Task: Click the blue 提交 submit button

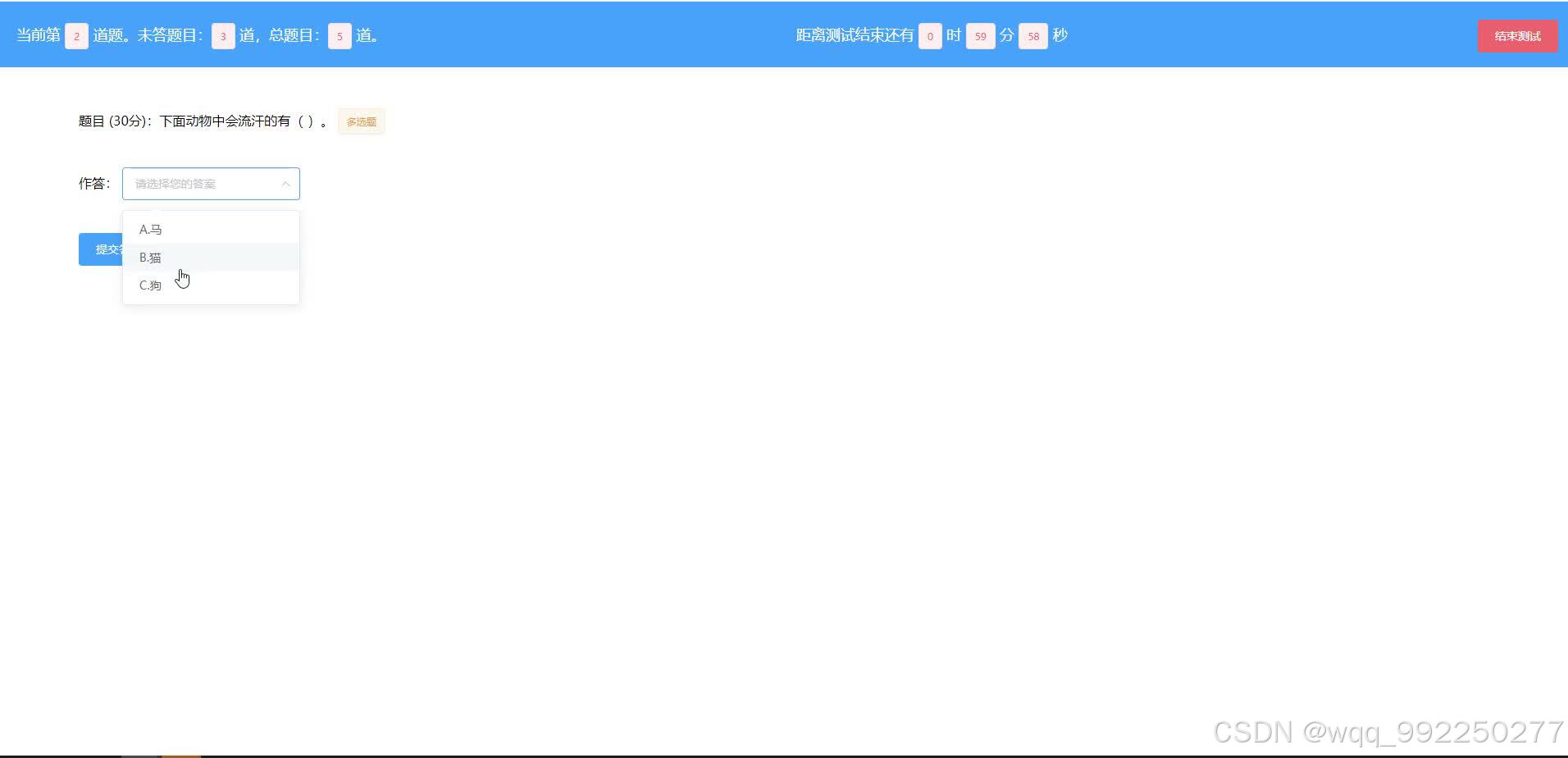Action: [x=101, y=249]
